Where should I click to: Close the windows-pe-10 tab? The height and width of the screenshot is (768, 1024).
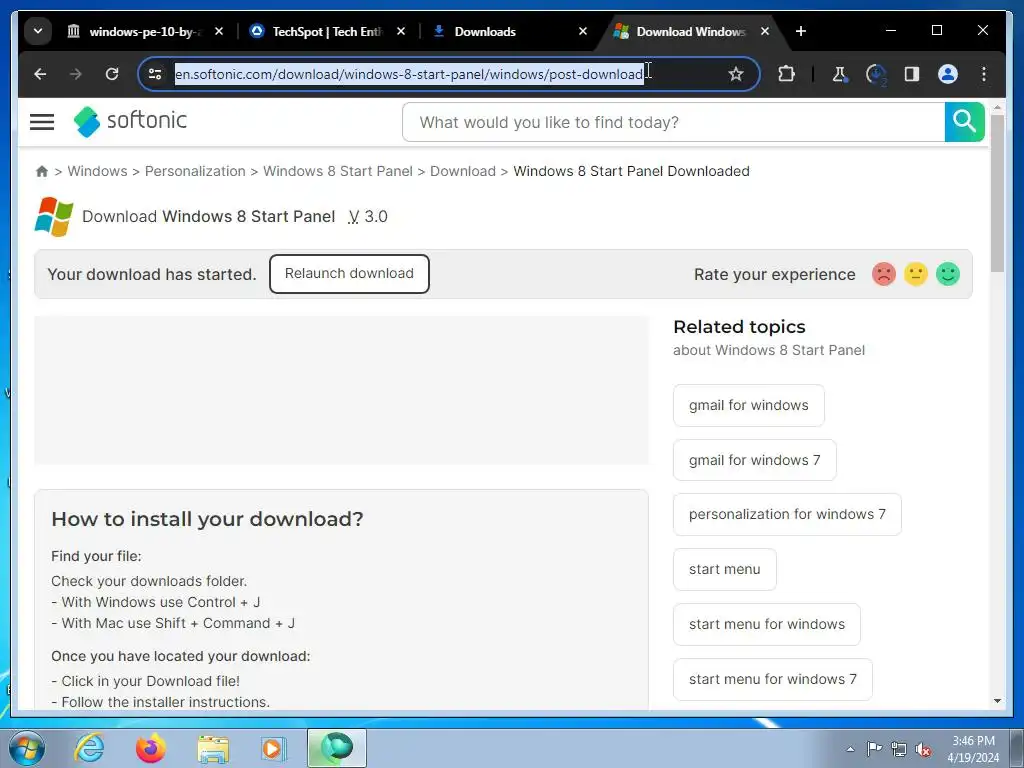click(x=219, y=31)
